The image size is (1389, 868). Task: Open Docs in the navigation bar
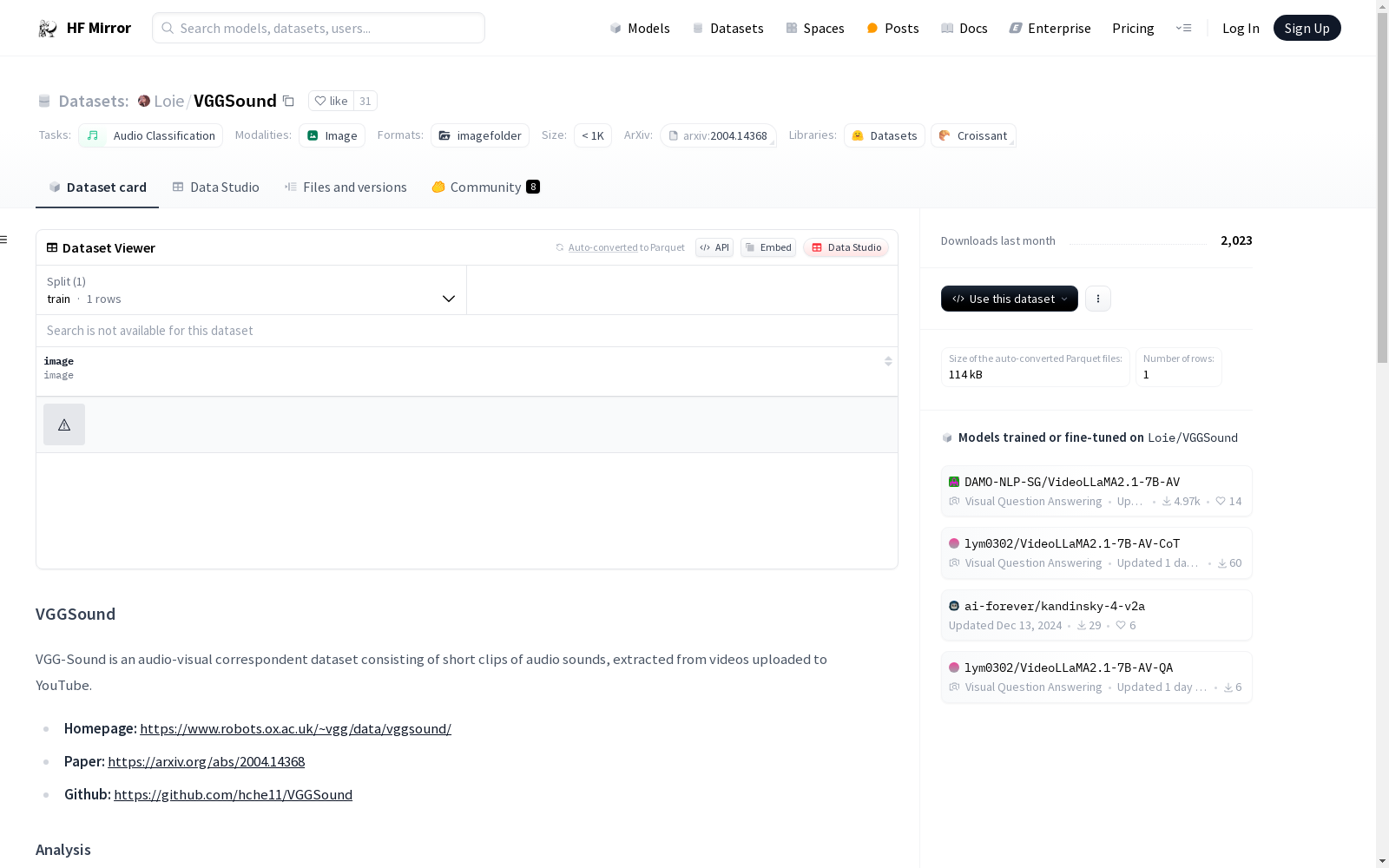click(x=964, y=28)
